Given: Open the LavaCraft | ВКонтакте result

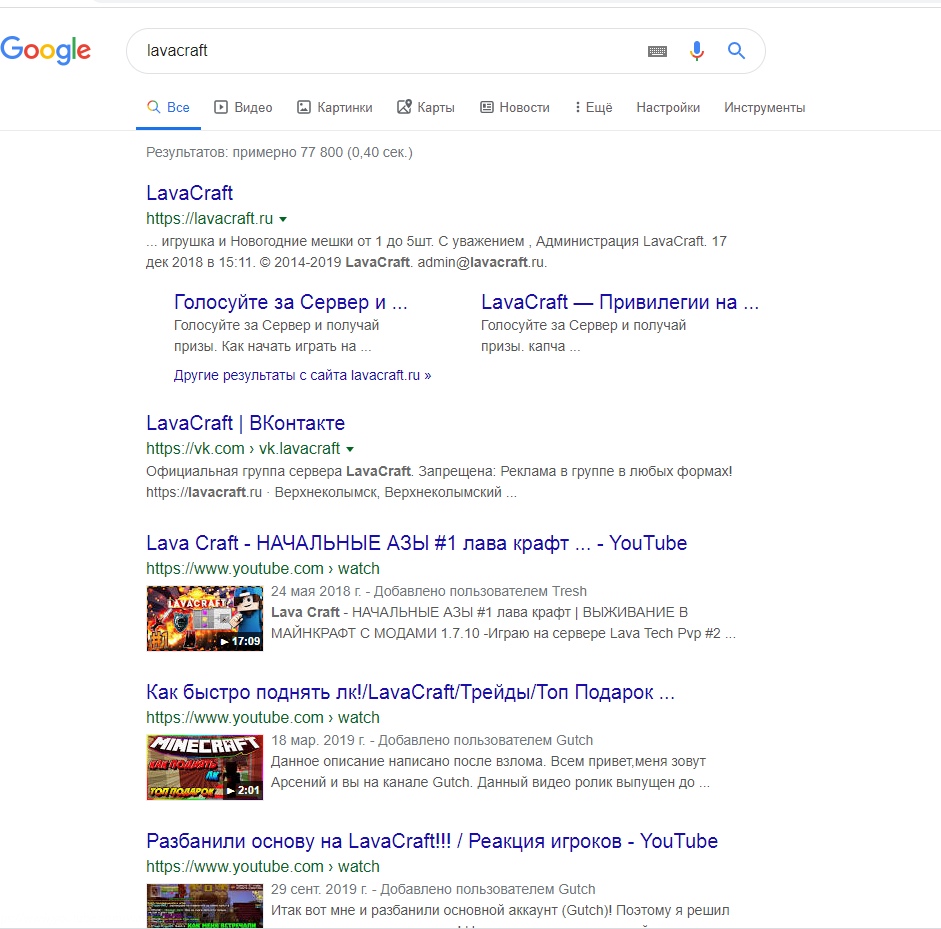Looking at the screenshot, I should click(245, 423).
